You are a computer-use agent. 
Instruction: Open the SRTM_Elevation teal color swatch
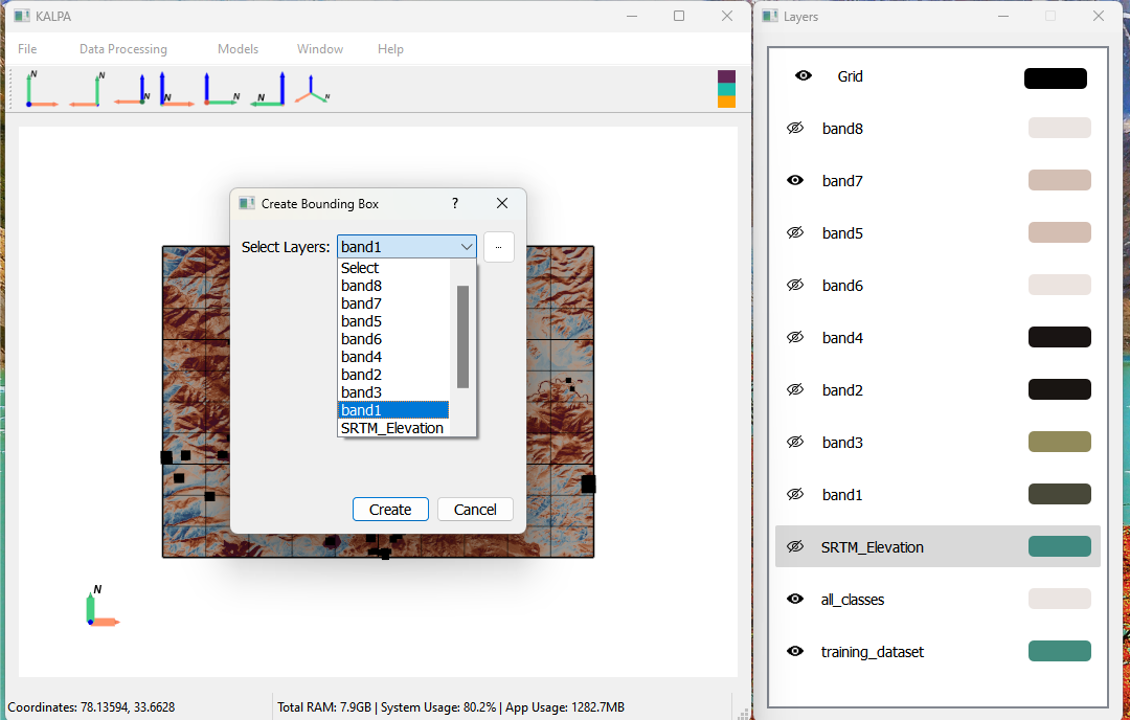[1059, 546]
